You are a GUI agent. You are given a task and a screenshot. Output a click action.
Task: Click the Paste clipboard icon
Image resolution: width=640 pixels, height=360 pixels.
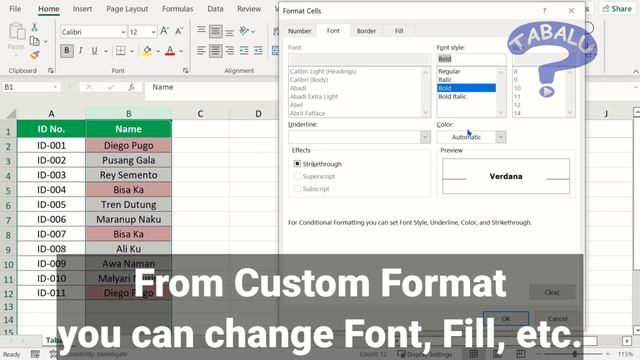click(16, 31)
